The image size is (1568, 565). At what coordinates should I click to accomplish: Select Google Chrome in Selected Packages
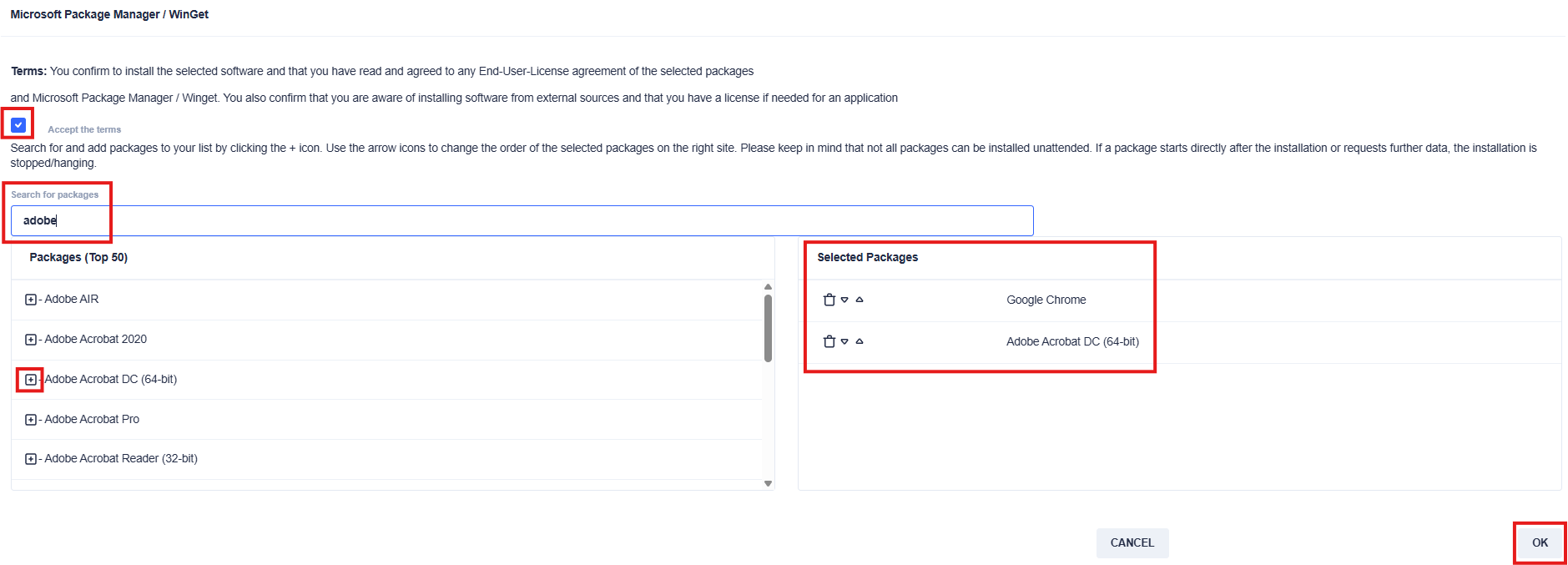coord(1046,300)
